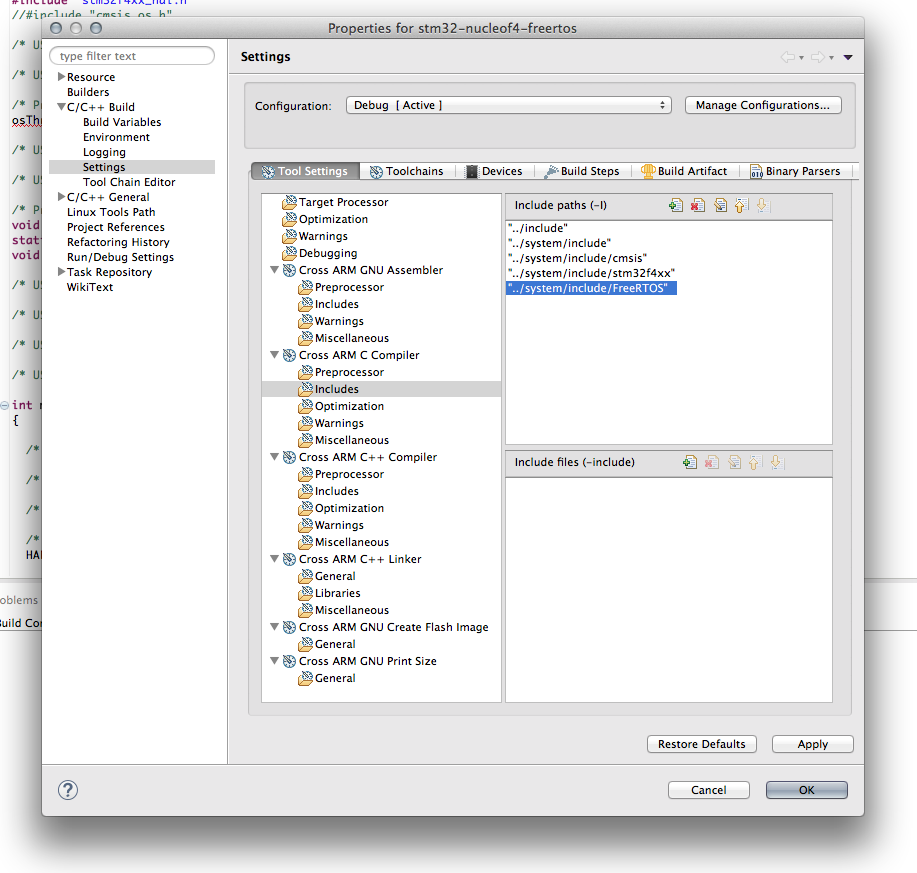Select WikiText in the sidebar
The height and width of the screenshot is (873, 917).
click(x=90, y=287)
